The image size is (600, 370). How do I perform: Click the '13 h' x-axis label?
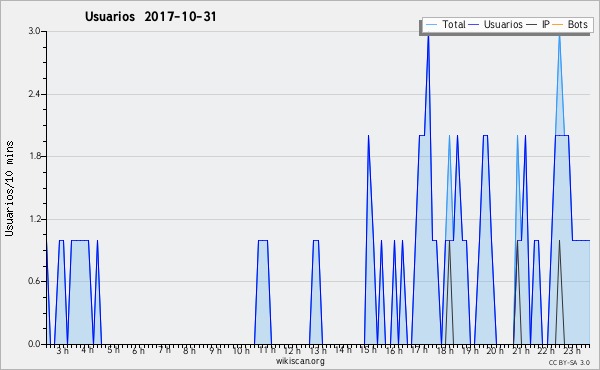[318, 350]
